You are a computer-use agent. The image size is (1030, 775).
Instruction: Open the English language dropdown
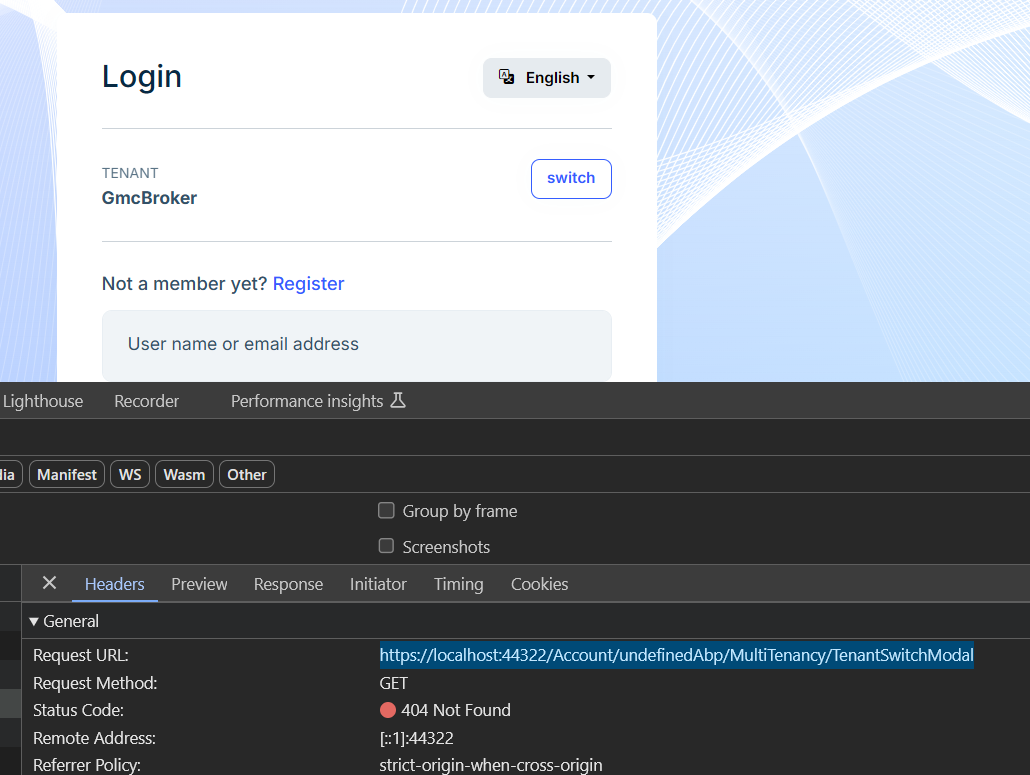(x=547, y=78)
